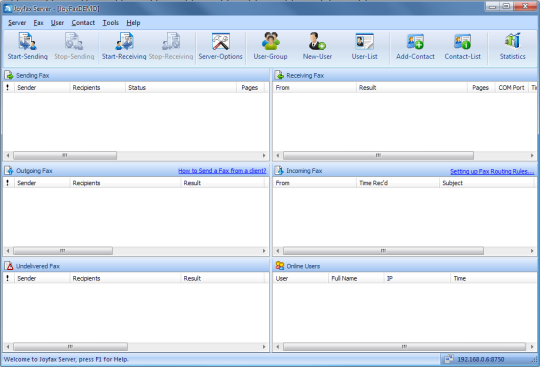Click left scroll arrow in Receiving Fax

[x=278, y=155]
